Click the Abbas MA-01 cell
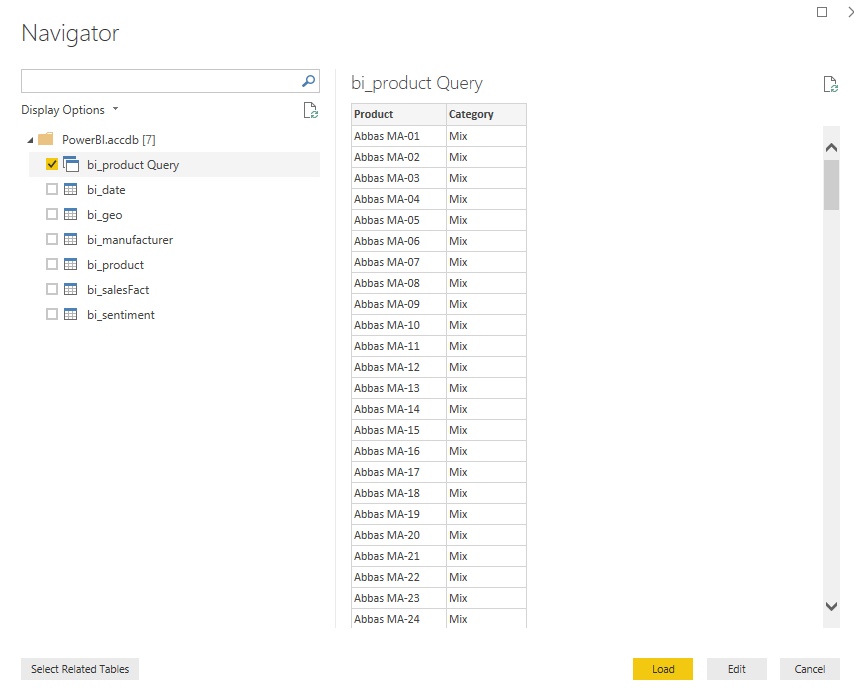 tap(399, 136)
